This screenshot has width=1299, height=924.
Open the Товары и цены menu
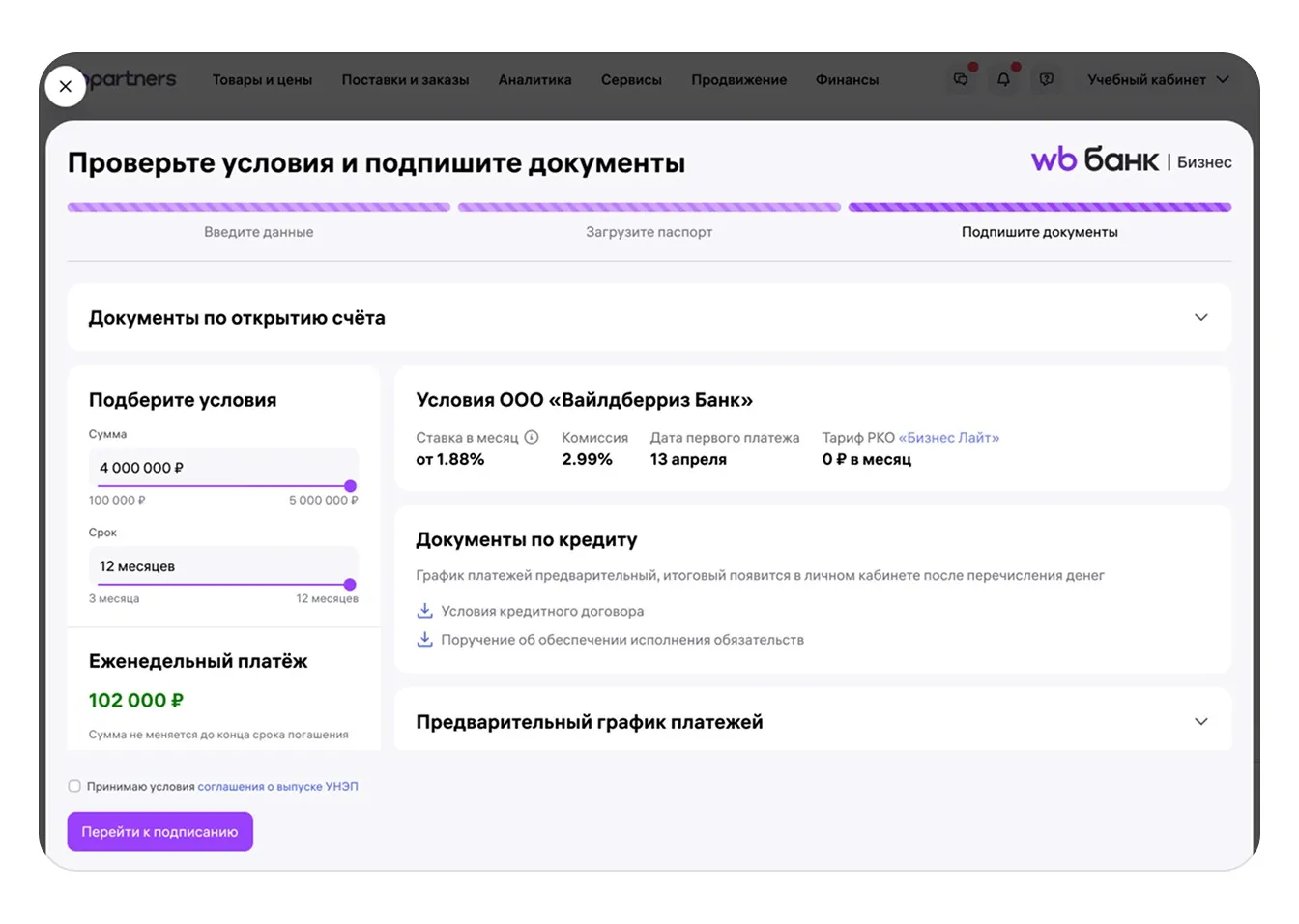point(262,79)
